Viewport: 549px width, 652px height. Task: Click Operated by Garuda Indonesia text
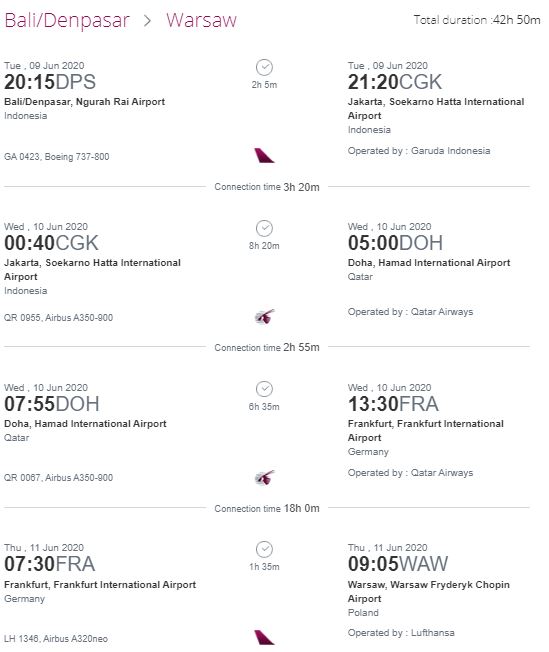pyautogui.click(x=419, y=151)
